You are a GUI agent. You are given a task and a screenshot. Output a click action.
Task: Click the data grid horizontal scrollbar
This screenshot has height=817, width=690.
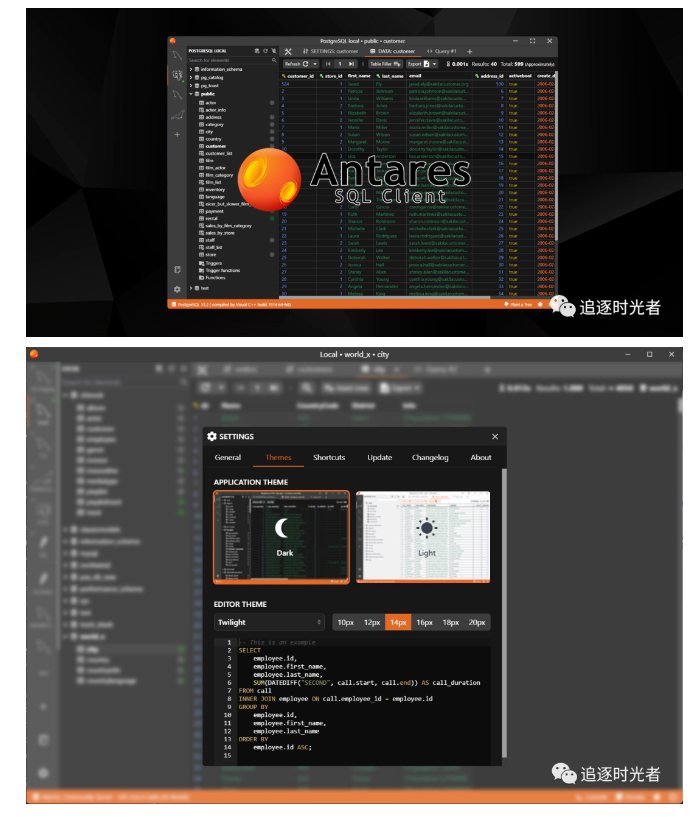click(x=385, y=298)
